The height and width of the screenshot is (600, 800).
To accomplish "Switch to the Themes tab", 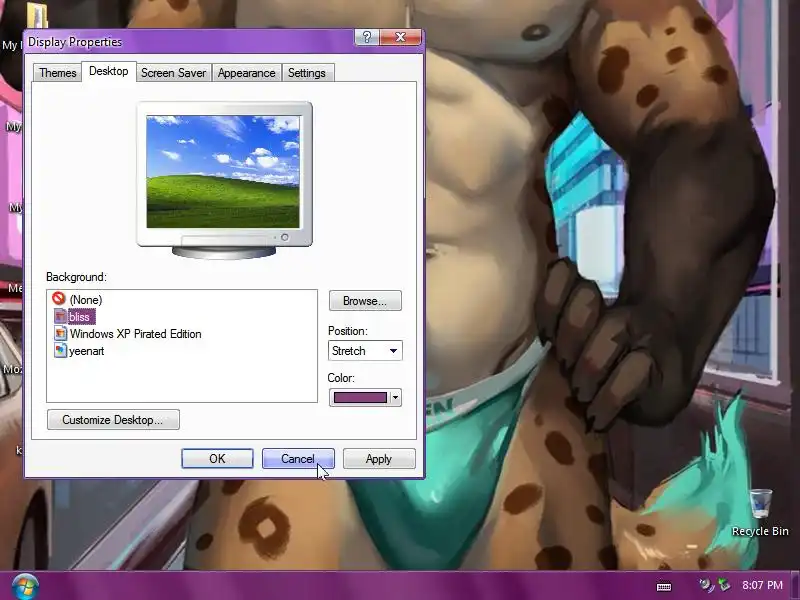I will [58, 73].
